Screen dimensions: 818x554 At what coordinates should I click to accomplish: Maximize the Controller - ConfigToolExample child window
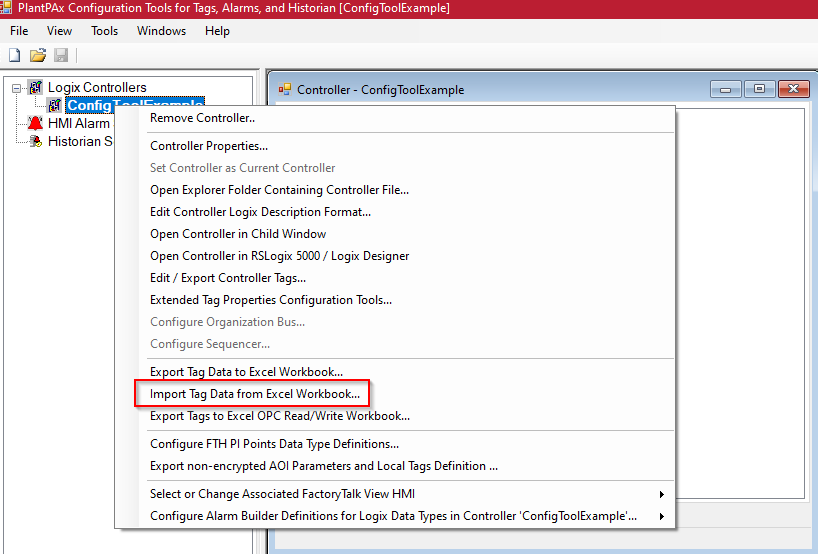[759, 89]
